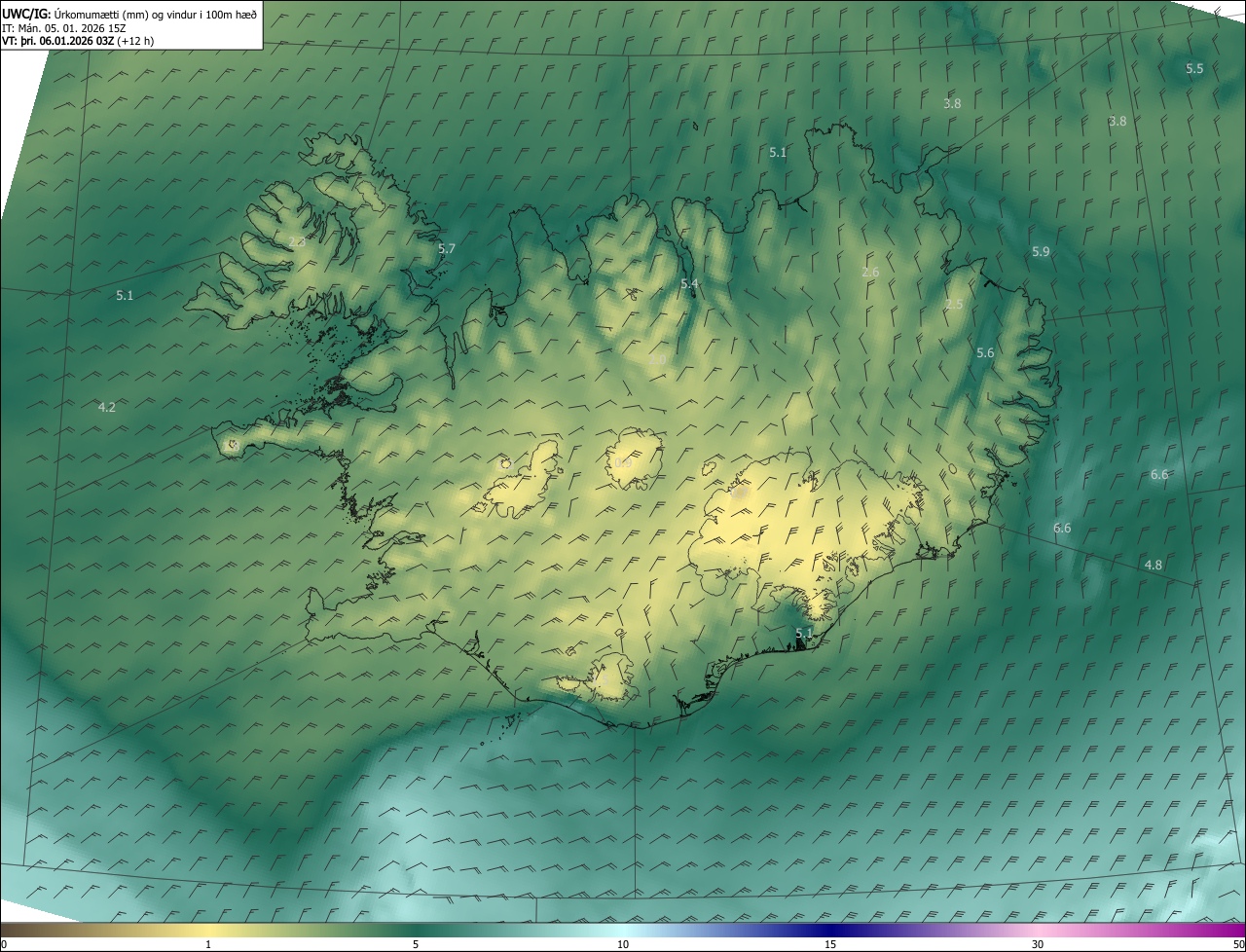Click the 2.8 value over the Westfjords

click(x=297, y=241)
